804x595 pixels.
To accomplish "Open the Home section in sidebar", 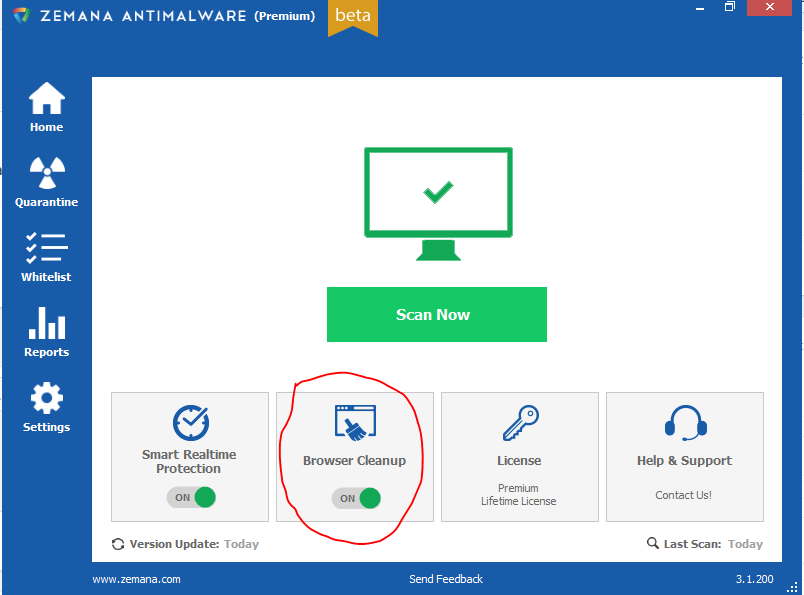I will pos(46,107).
